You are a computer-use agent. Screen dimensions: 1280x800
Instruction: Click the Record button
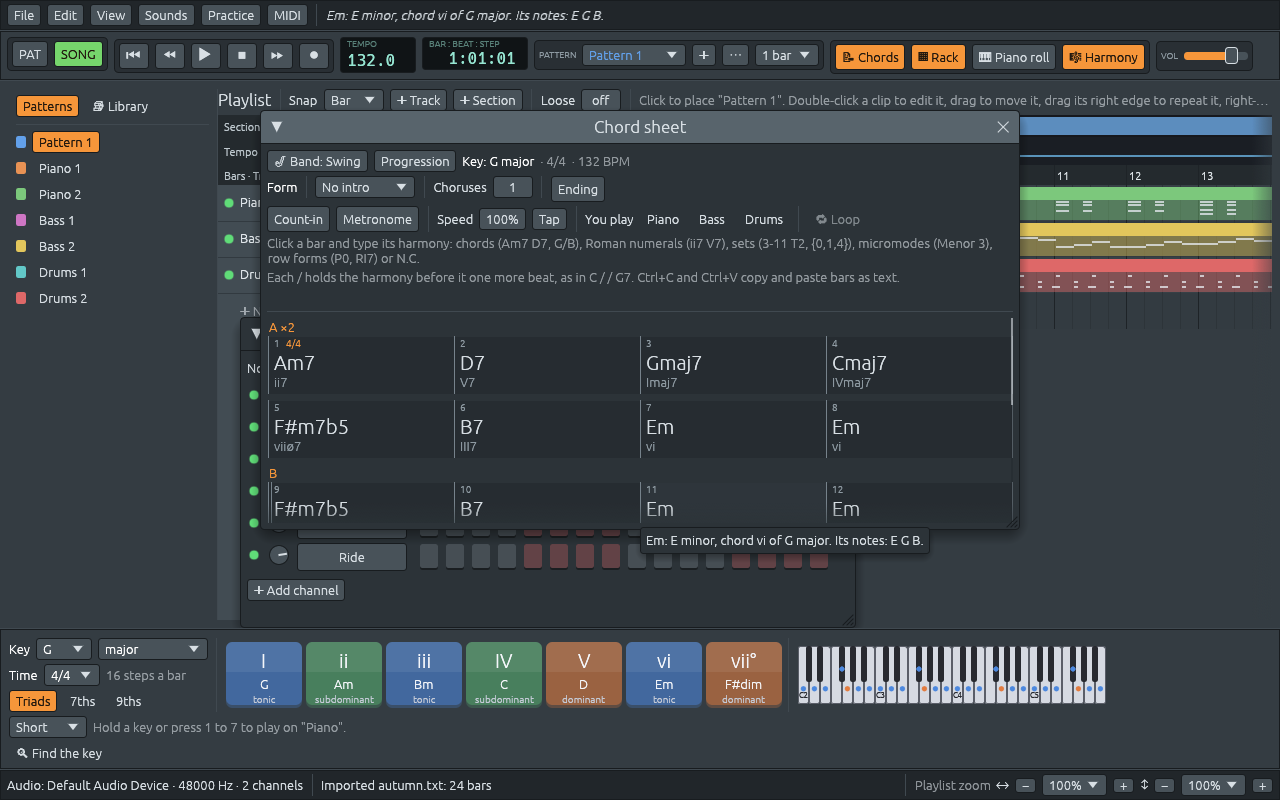pyautogui.click(x=314, y=55)
